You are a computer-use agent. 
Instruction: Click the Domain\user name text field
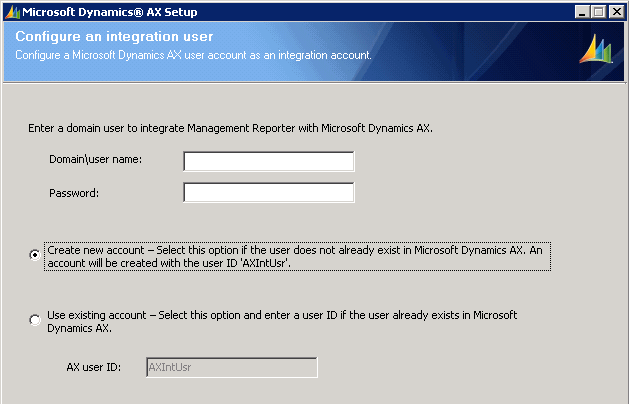pyautogui.click(x=269, y=161)
